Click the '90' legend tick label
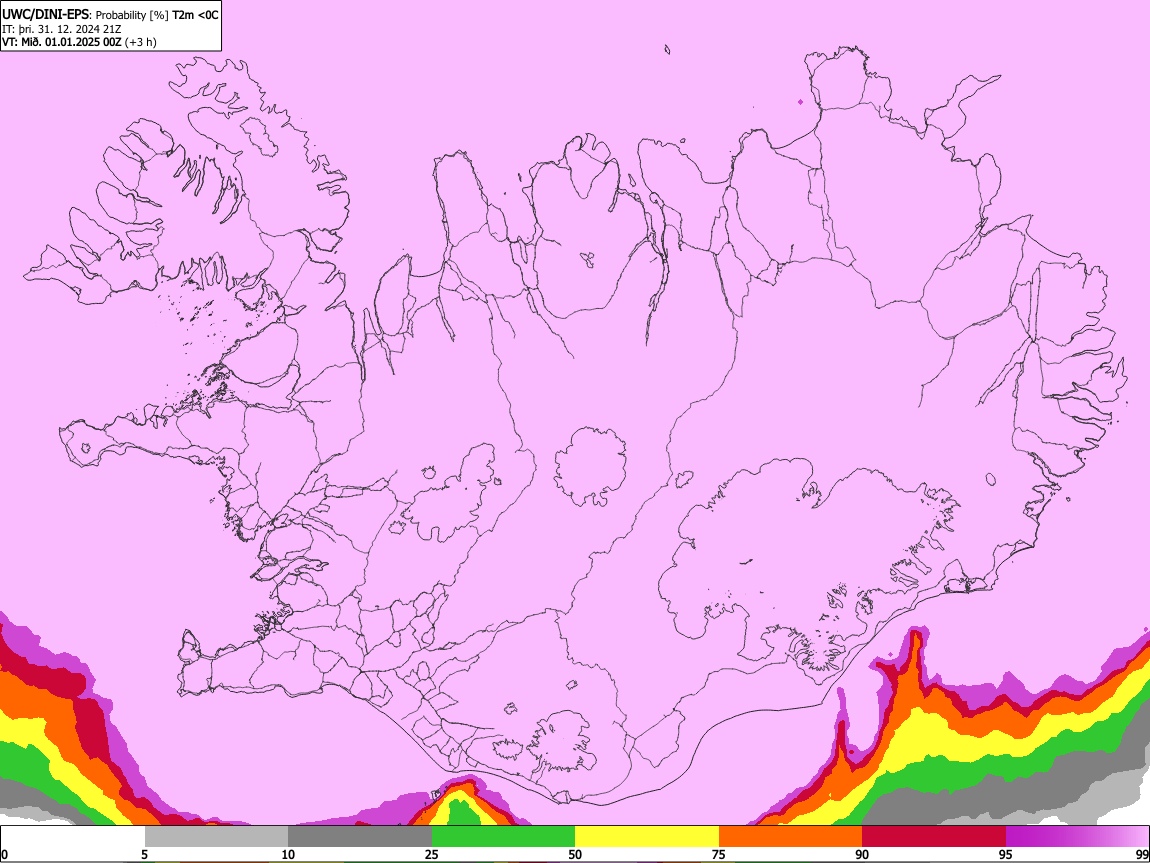Viewport: 1150px width, 863px height. click(862, 855)
